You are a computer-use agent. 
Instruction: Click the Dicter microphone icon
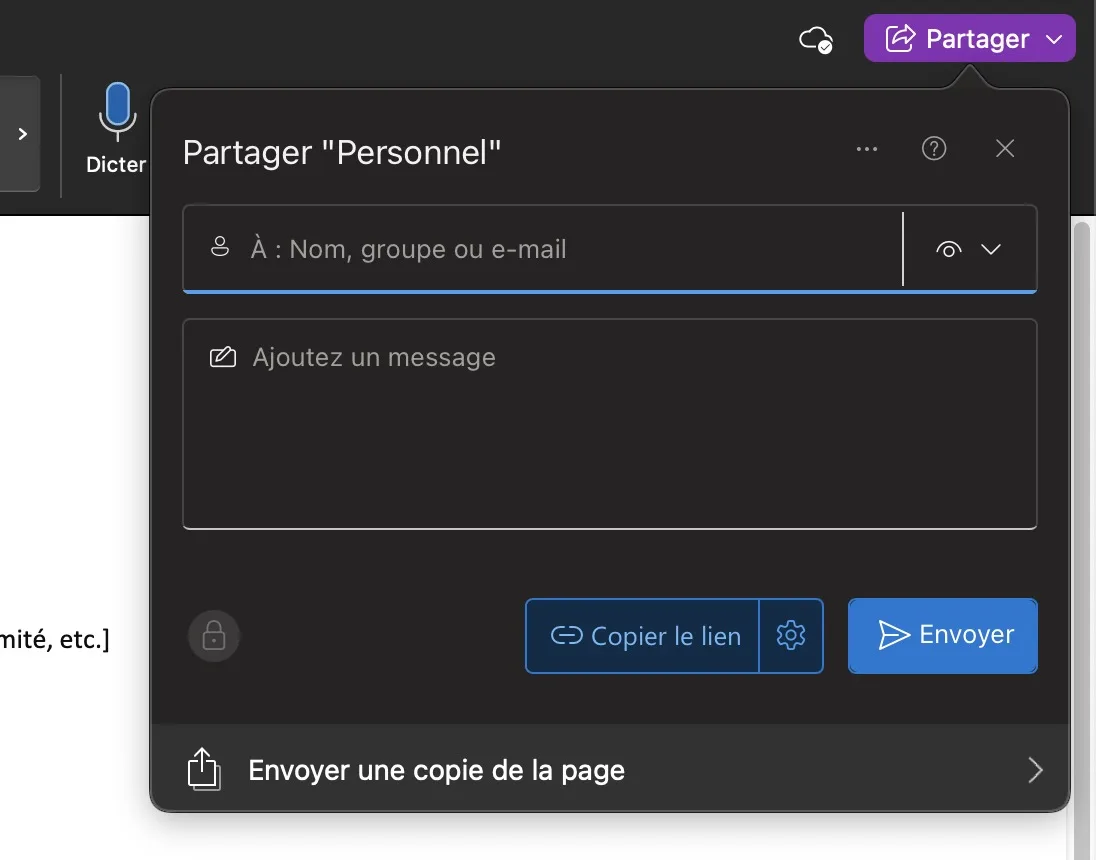117,110
